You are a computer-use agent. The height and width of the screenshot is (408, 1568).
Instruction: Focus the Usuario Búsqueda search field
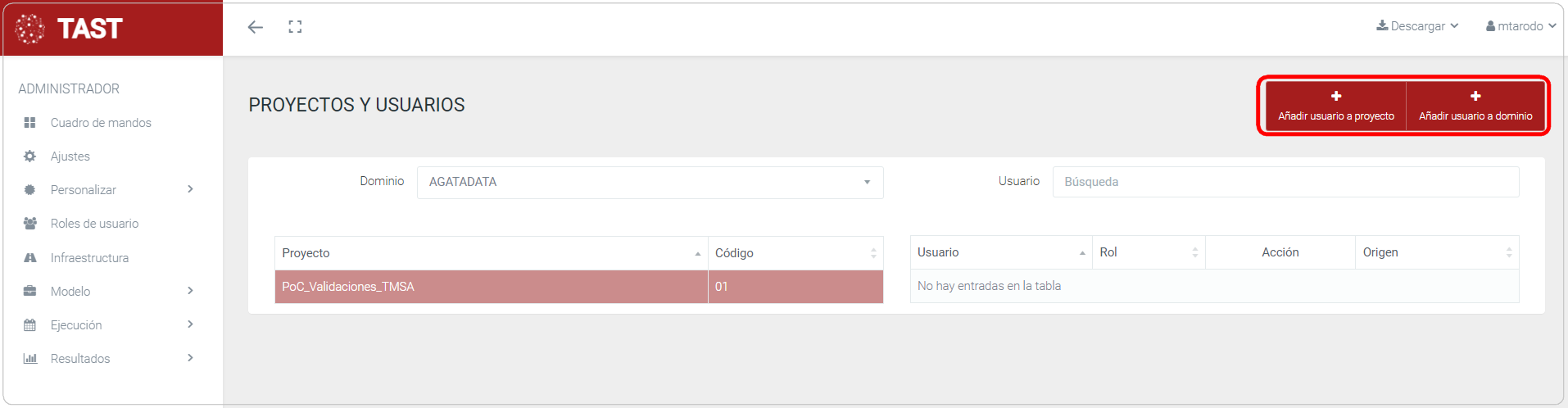click(1285, 182)
